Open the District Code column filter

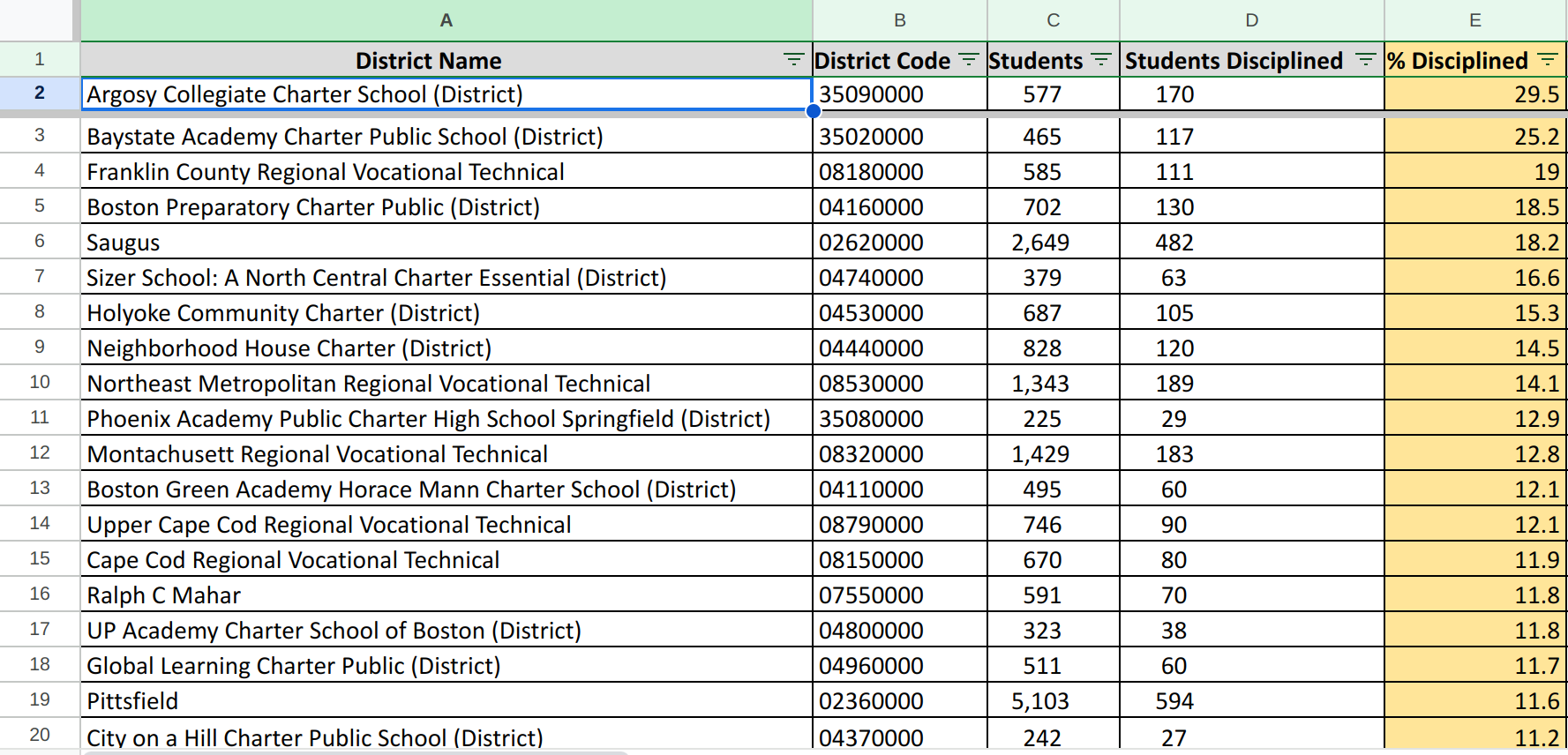point(969,60)
